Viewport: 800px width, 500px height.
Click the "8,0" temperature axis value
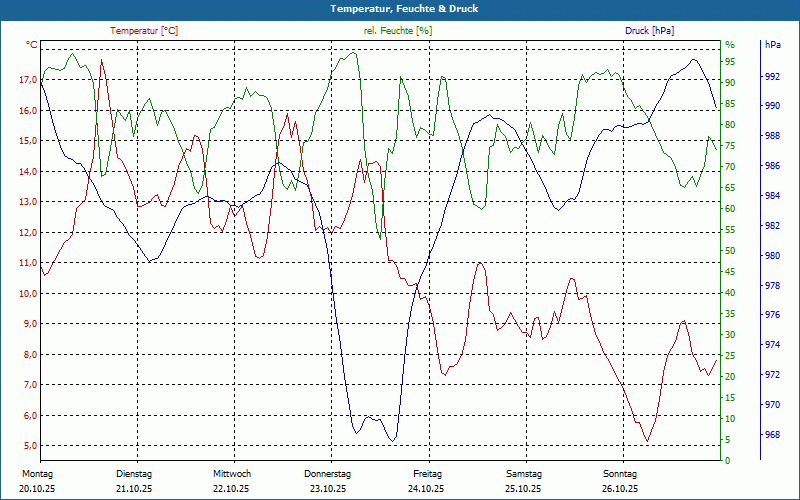click(x=30, y=355)
